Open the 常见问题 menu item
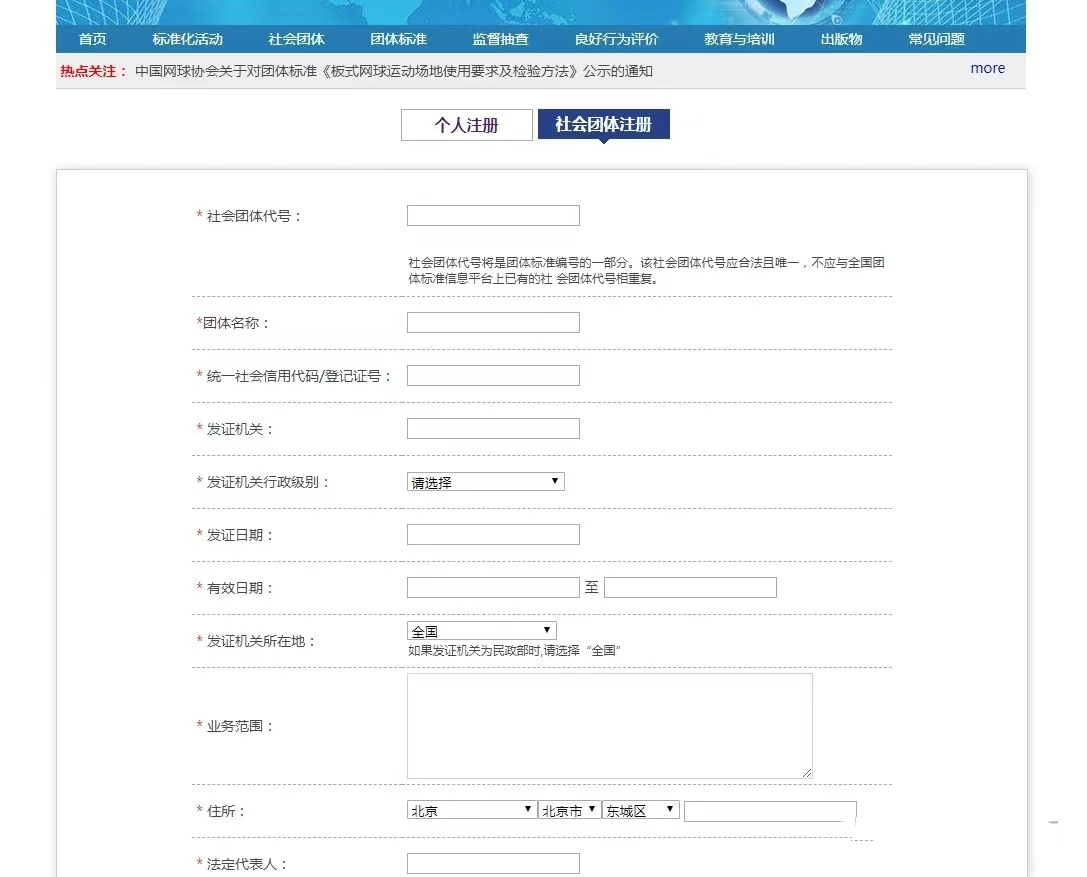Viewport: 1087px width, 877px height. pyautogui.click(x=936, y=39)
